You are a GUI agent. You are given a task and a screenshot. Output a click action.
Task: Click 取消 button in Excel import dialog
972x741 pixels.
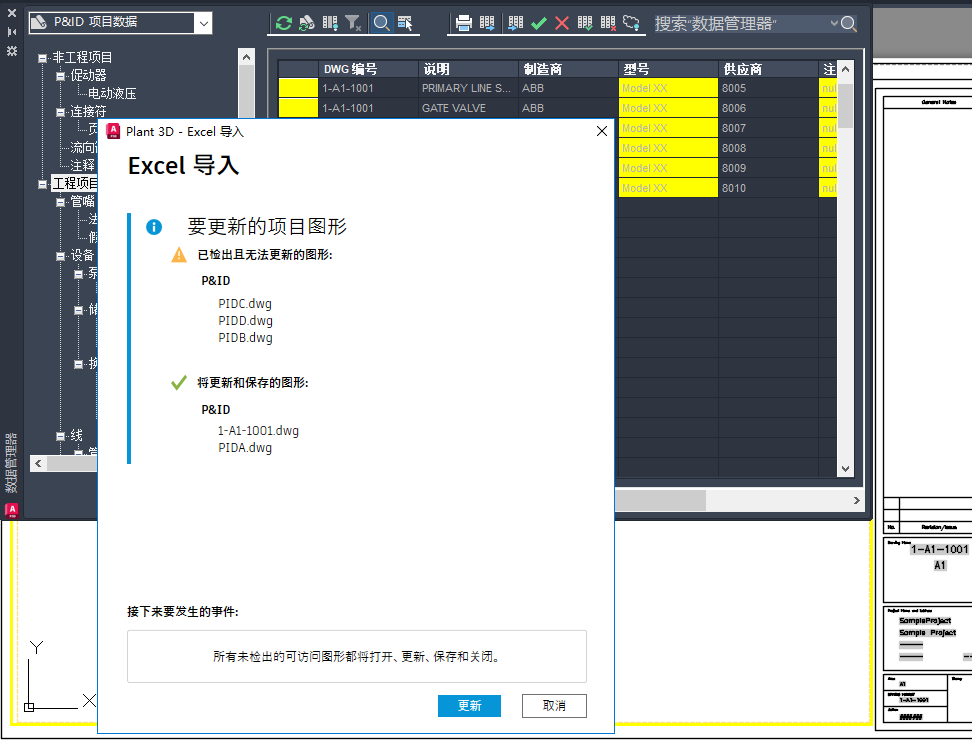coord(554,706)
